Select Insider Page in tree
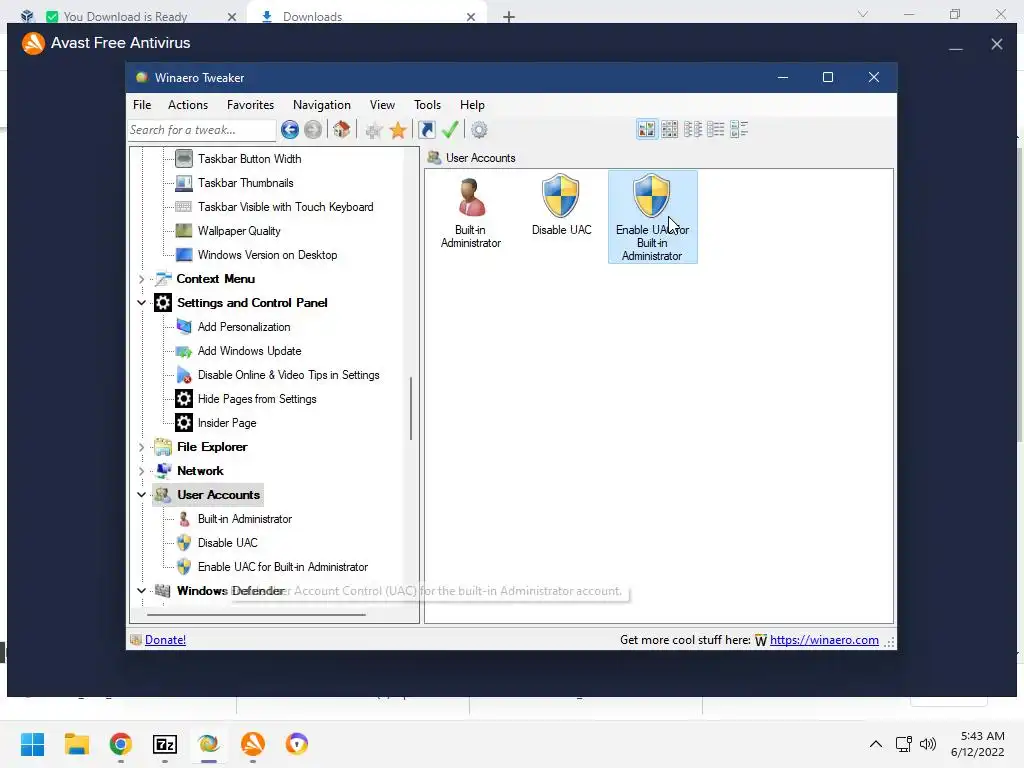The image size is (1024, 768). point(227,423)
